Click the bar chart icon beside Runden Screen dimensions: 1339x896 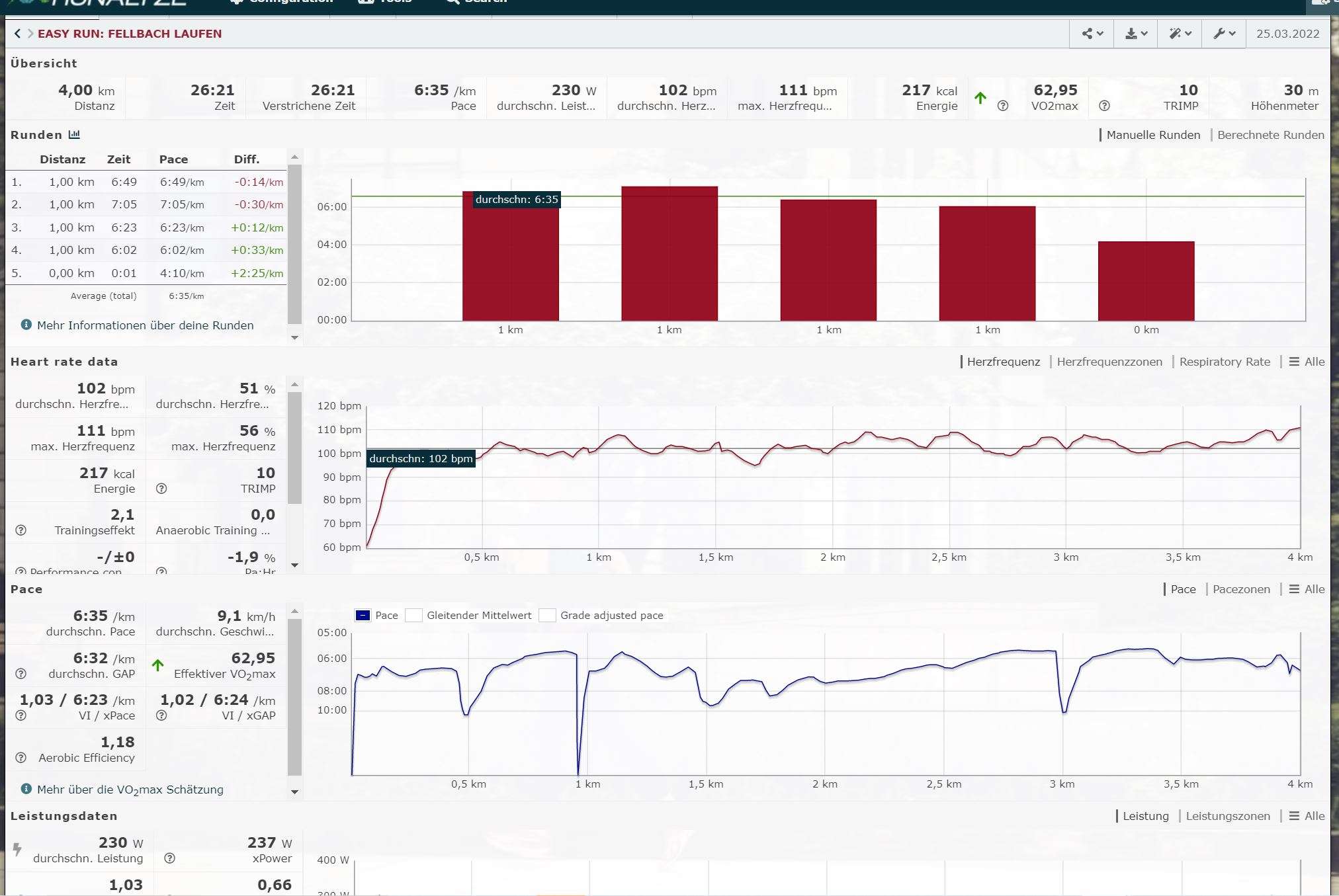click(74, 135)
